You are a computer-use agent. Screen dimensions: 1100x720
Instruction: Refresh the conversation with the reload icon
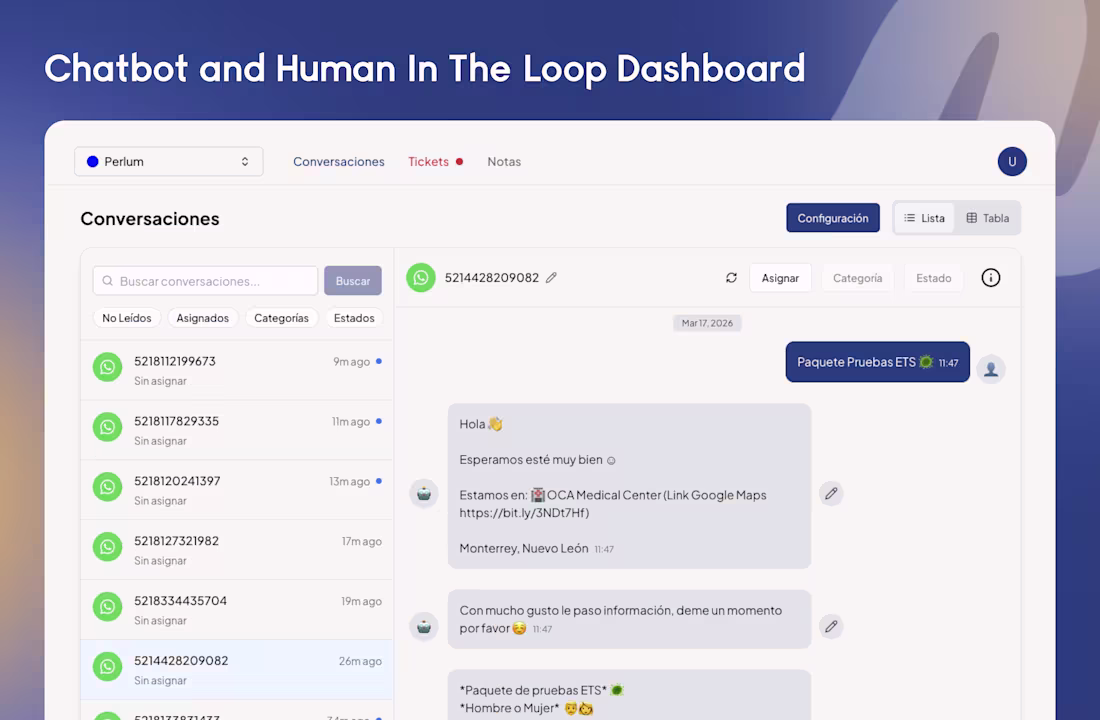click(731, 278)
